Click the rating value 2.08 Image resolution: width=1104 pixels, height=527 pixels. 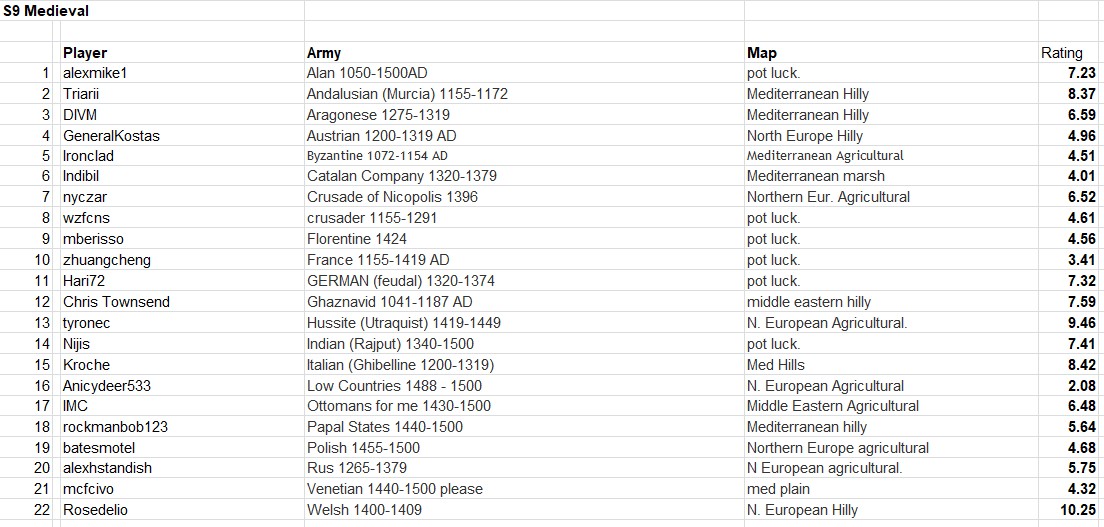[1081, 386]
